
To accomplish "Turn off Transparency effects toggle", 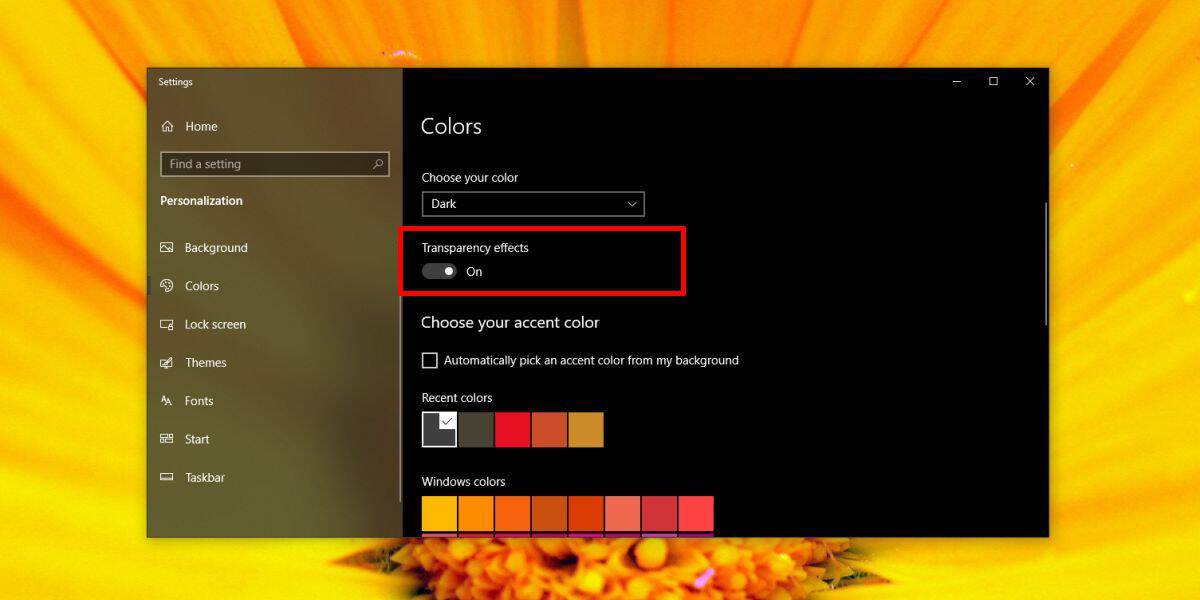I will click(439, 271).
